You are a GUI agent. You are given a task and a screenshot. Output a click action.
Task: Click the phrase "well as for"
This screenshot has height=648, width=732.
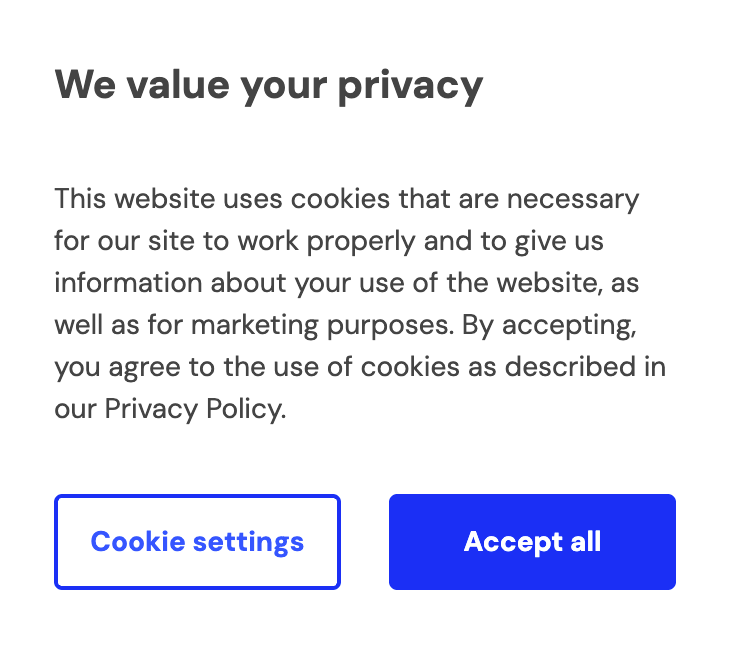(118, 325)
